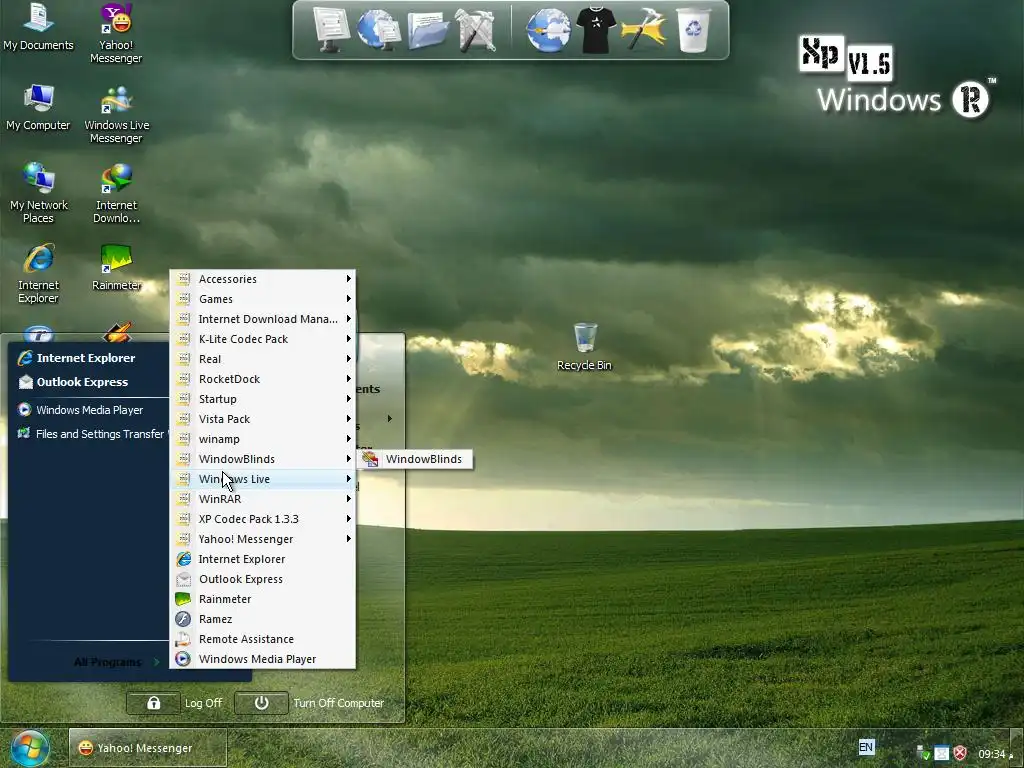Launch WindowBlinds from submenu
Image resolution: width=1024 pixels, height=768 pixels.
click(x=414, y=459)
